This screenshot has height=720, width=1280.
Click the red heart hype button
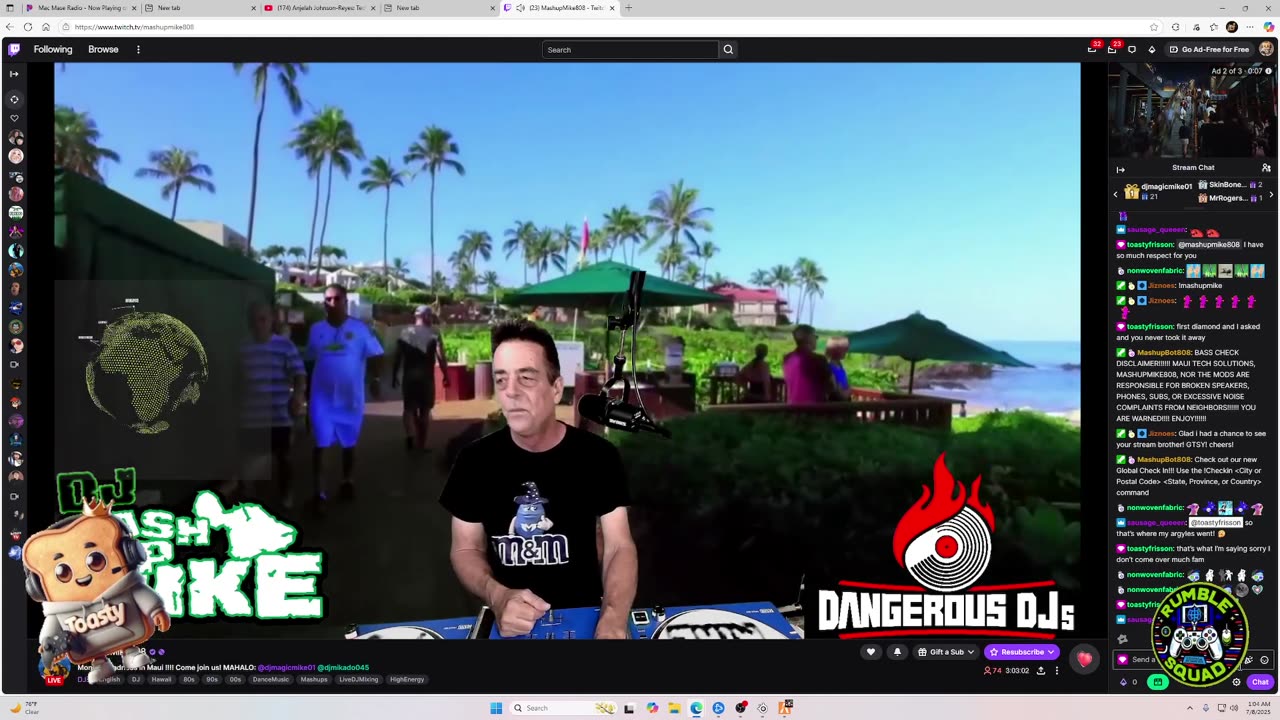click(1085, 658)
